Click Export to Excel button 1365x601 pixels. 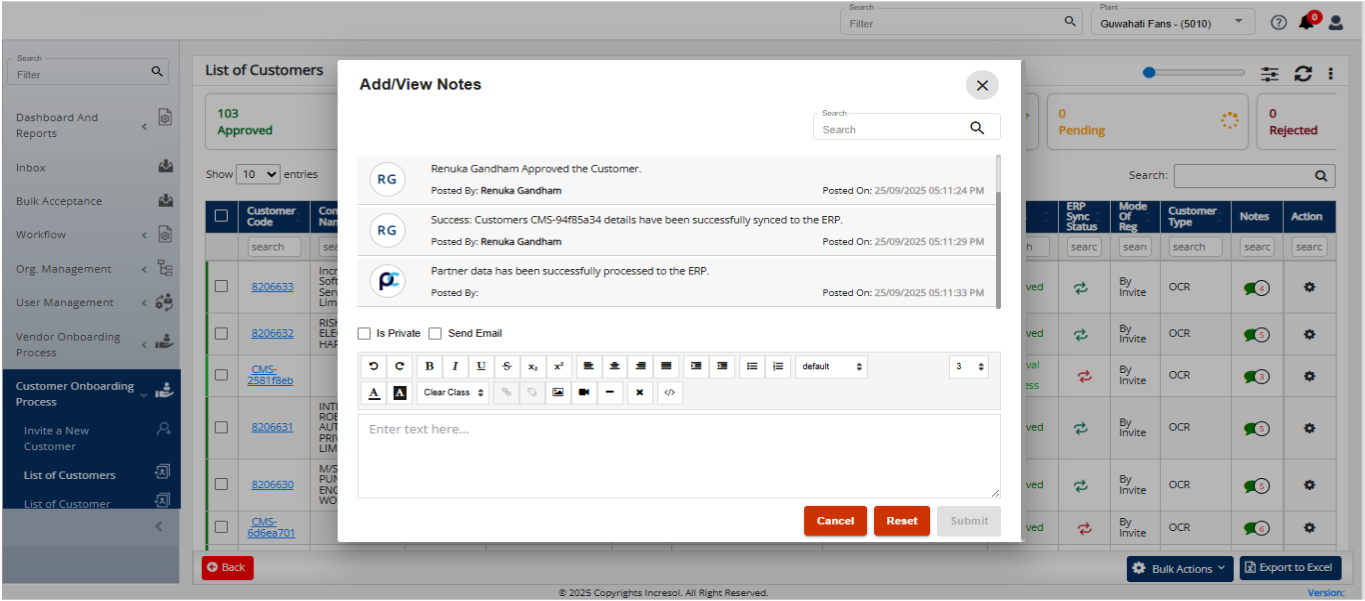point(1291,568)
